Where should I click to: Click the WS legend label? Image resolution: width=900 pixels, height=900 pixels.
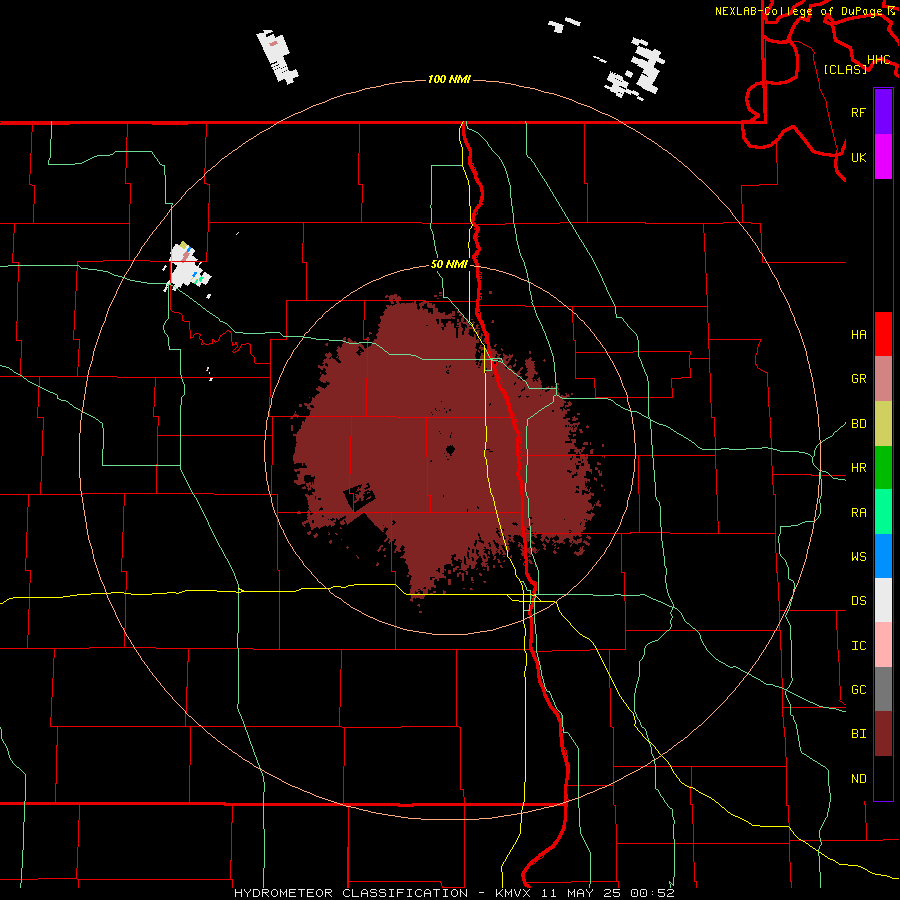[859, 557]
